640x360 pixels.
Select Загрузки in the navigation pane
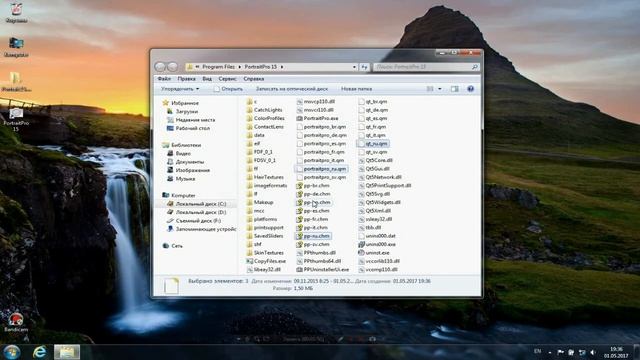(x=182, y=111)
